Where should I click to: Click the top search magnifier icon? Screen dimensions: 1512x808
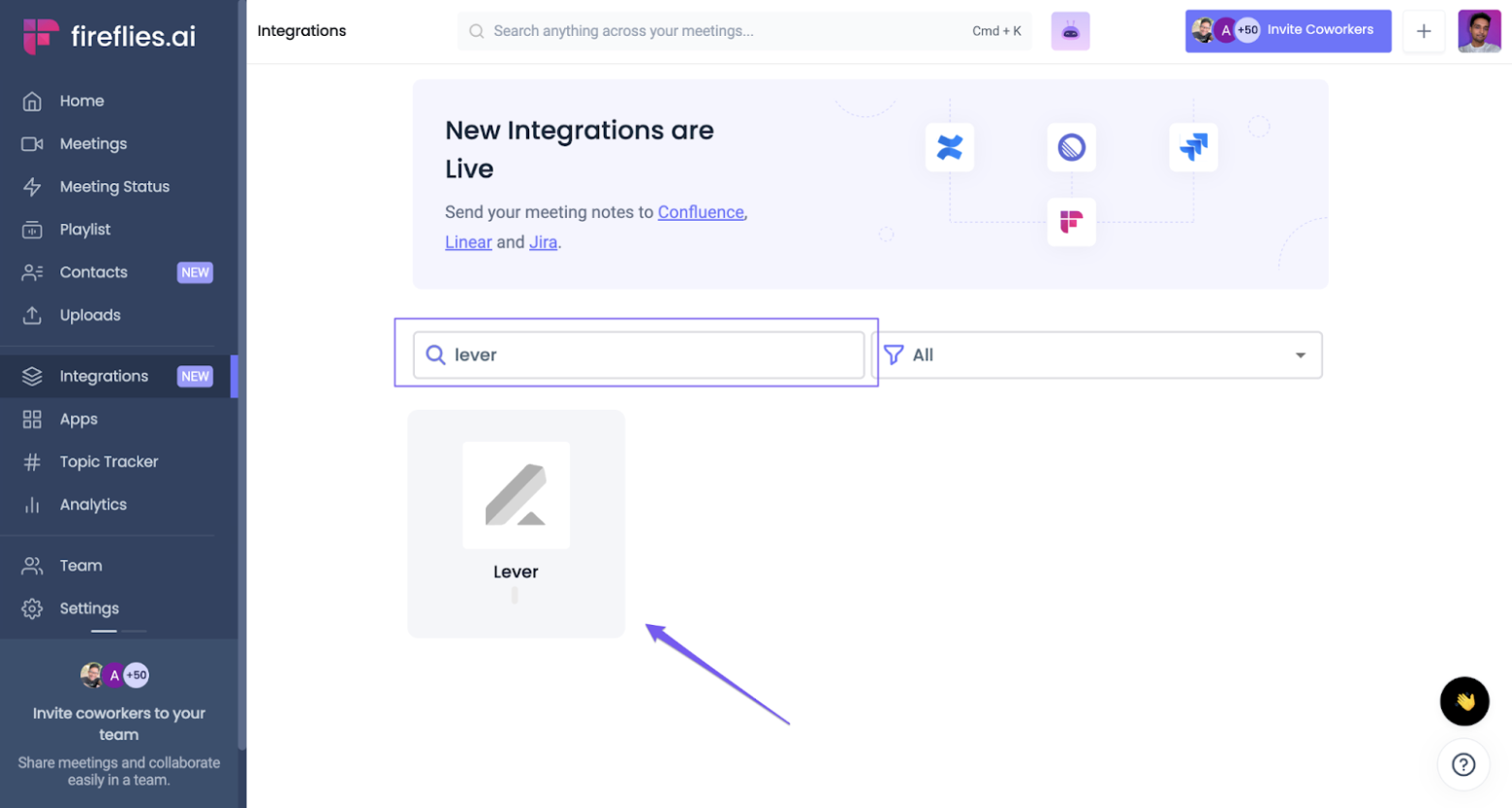(x=476, y=31)
